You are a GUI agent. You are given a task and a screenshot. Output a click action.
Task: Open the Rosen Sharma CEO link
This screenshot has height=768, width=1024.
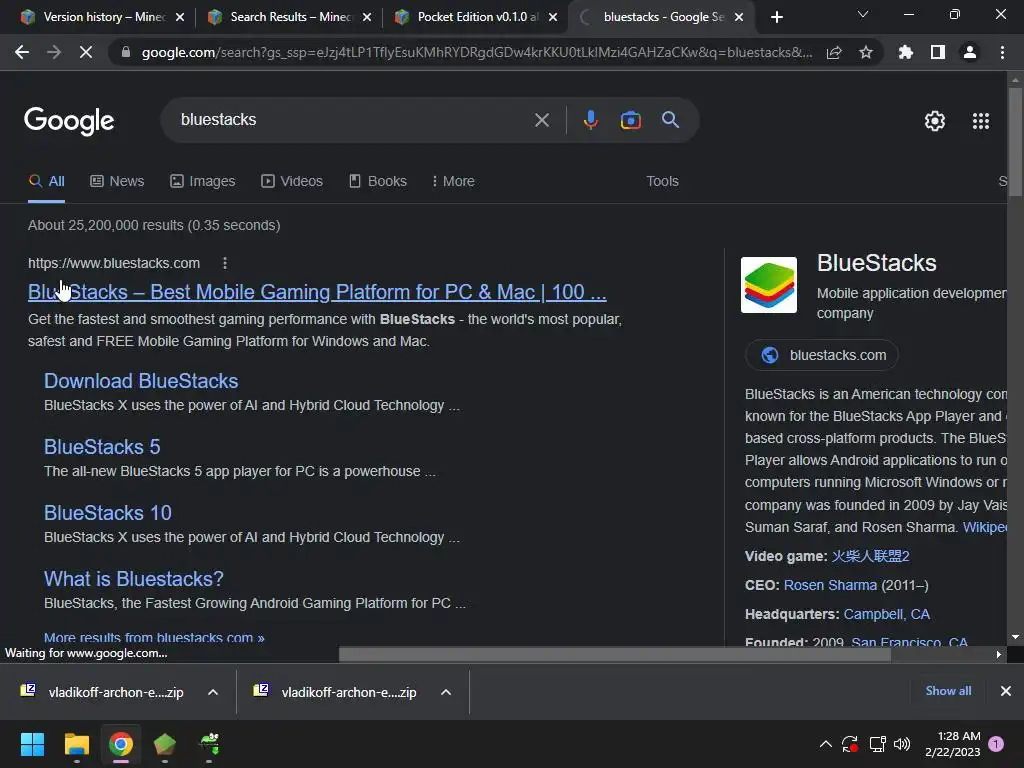[830, 585]
